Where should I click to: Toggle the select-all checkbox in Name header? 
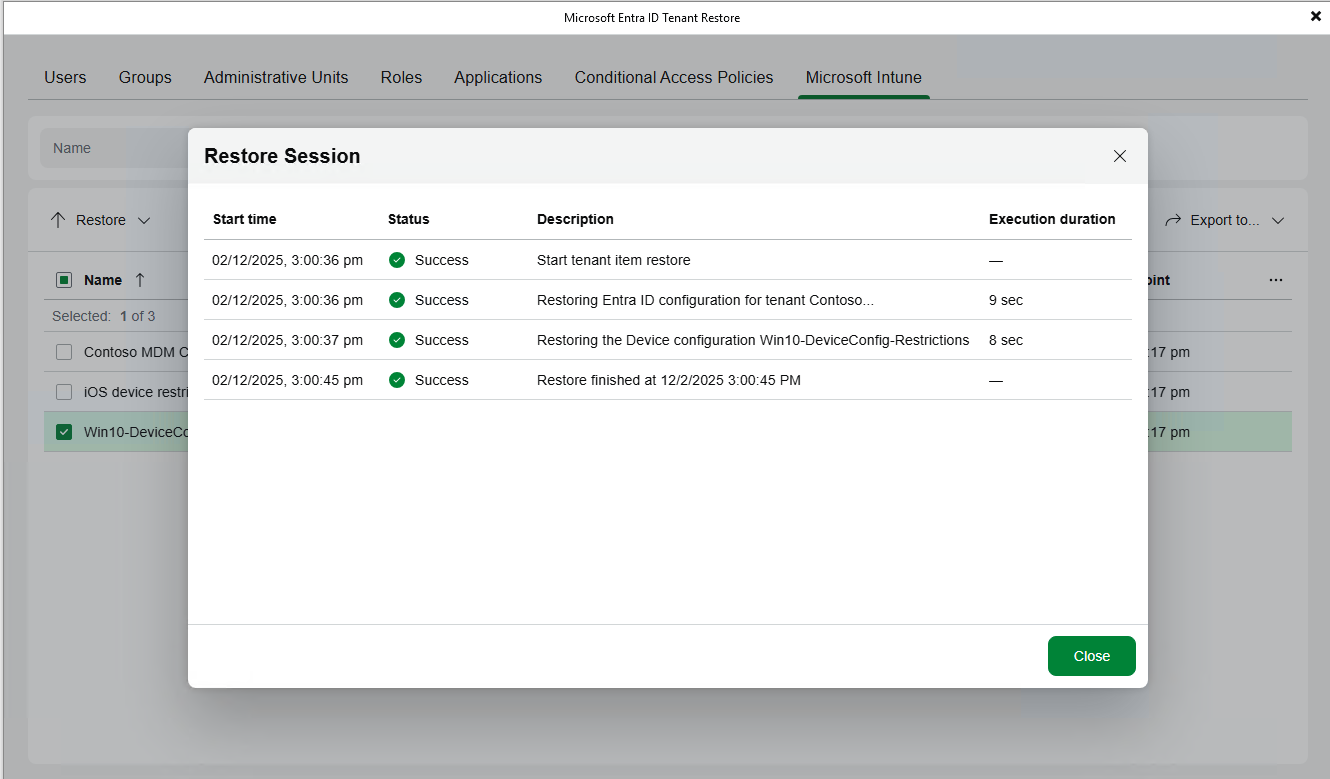click(x=64, y=280)
